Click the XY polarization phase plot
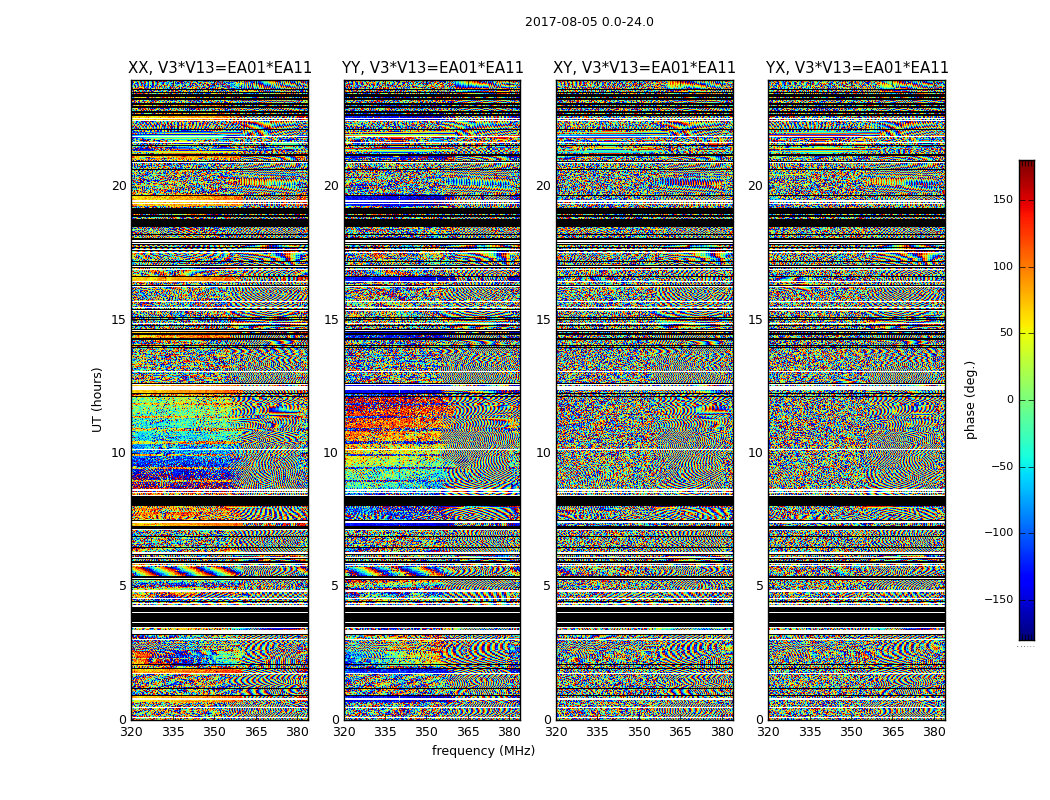 pos(645,400)
